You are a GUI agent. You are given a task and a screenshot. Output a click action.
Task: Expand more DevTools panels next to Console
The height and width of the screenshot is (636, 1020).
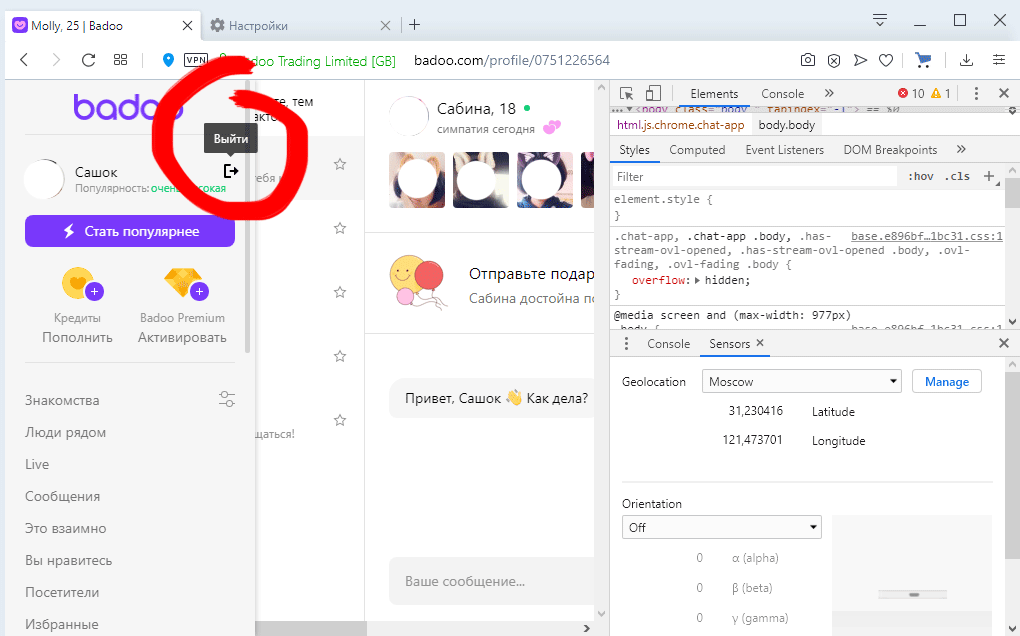pos(829,93)
